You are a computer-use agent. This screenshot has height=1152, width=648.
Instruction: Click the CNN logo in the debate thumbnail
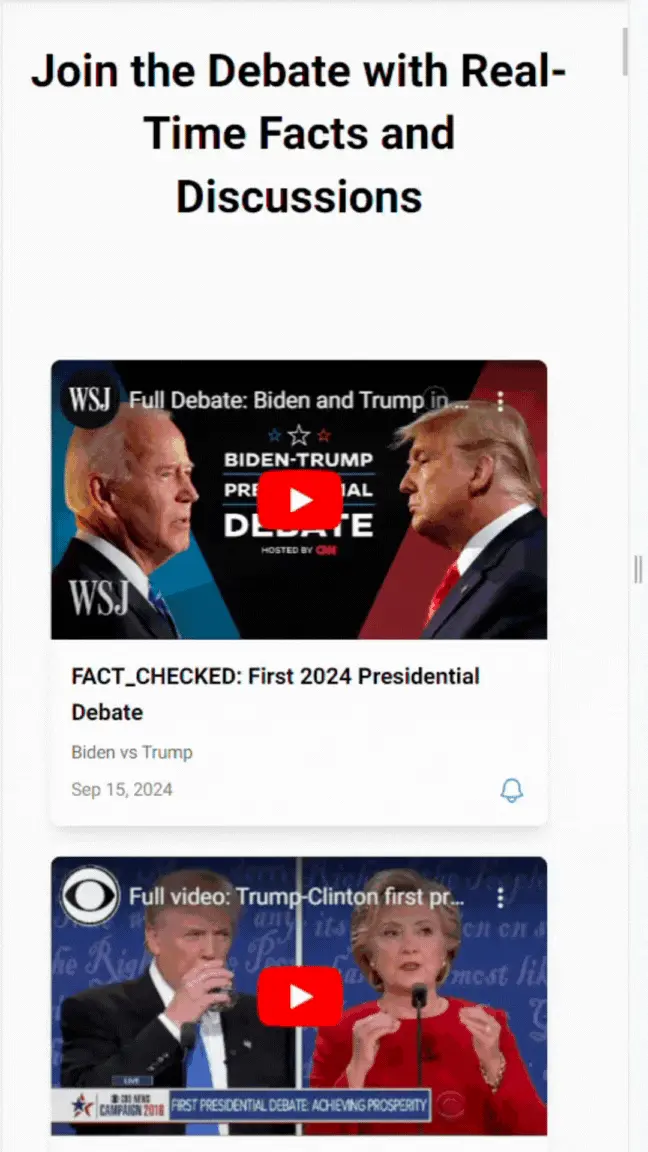coord(325,550)
